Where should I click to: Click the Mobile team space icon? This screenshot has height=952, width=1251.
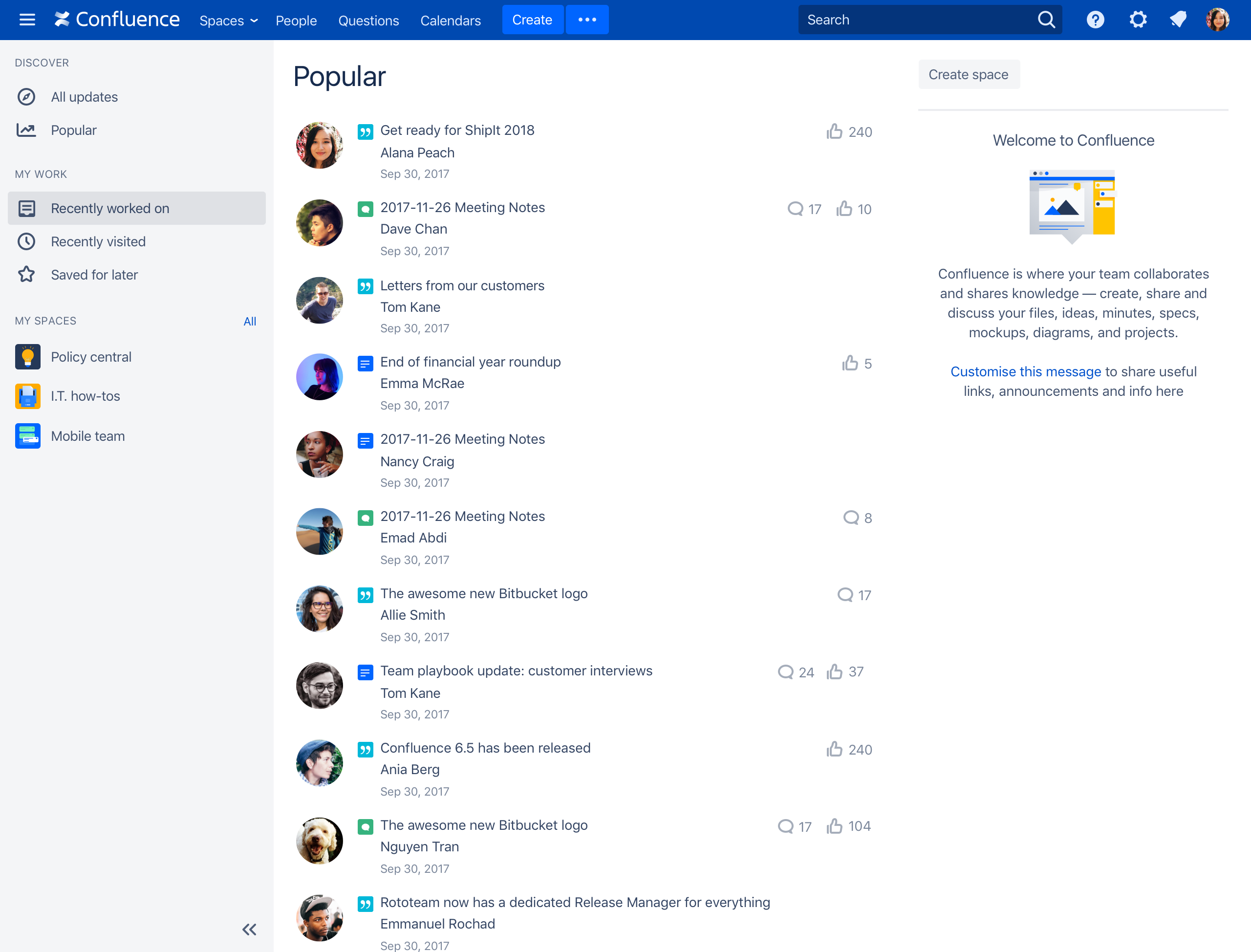(28, 436)
